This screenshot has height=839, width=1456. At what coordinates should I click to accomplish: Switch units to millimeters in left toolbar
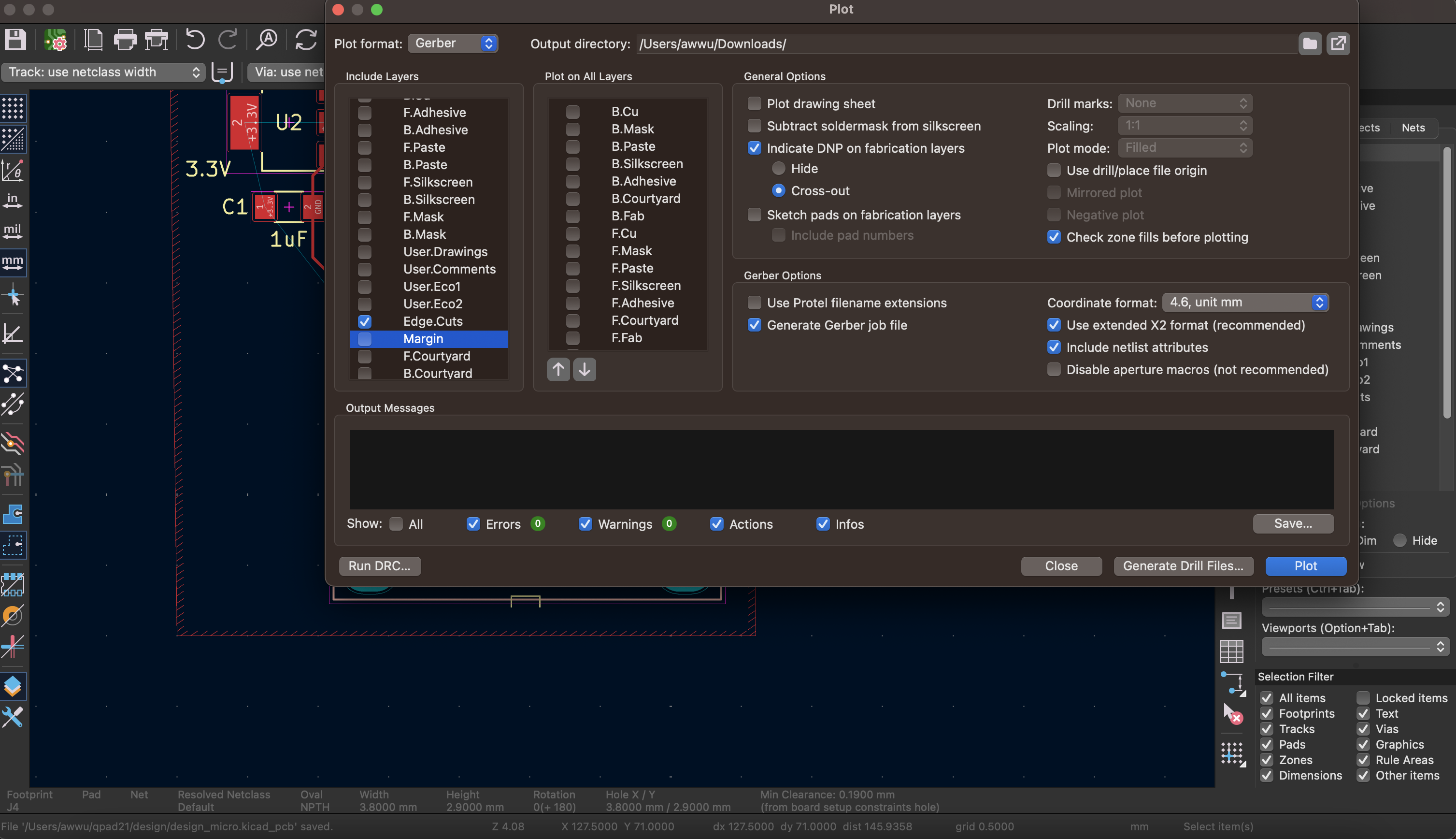click(x=13, y=263)
